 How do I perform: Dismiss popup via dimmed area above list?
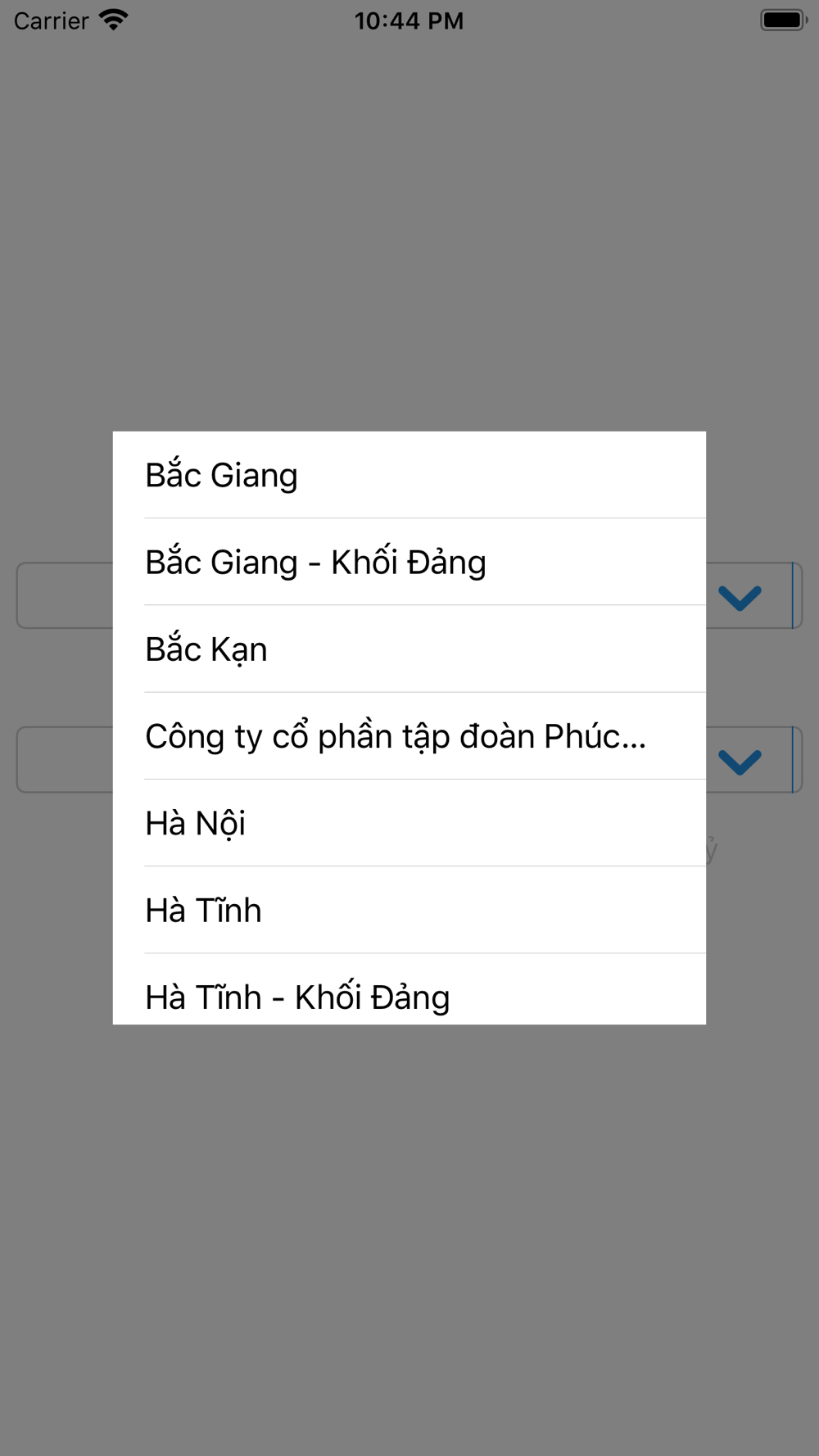(x=409, y=237)
